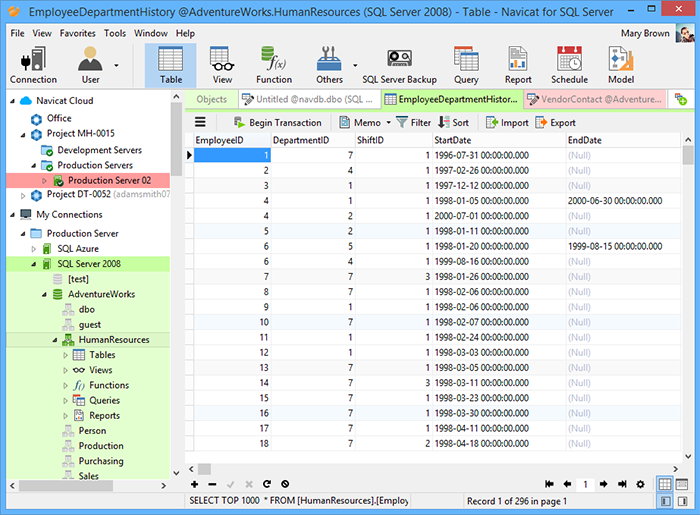Select the Table object button
The image size is (700, 515).
pyautogui.click(x=171, y=66)
